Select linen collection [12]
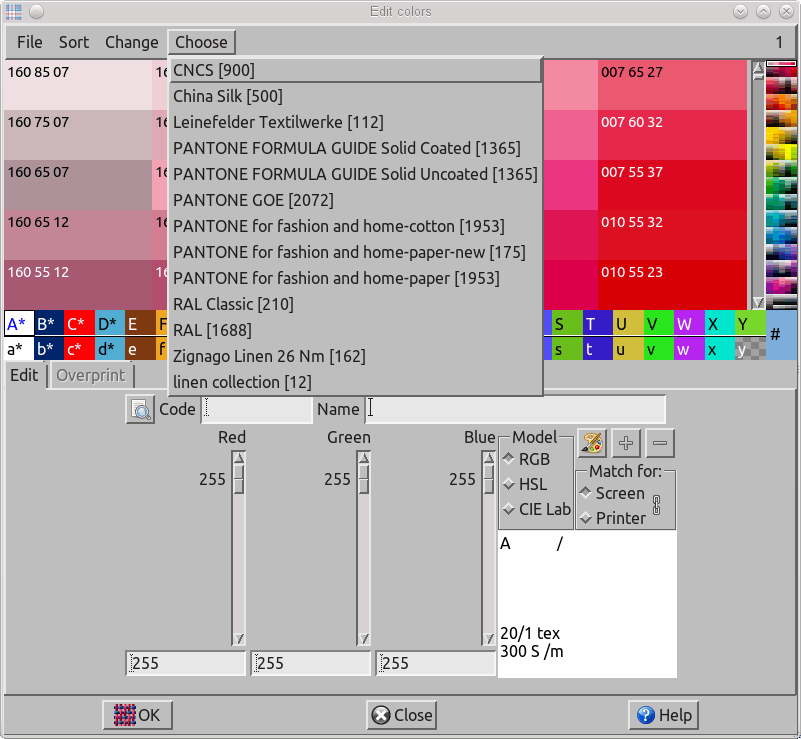Viewport: 801px width, 739px height. [356, 382]
